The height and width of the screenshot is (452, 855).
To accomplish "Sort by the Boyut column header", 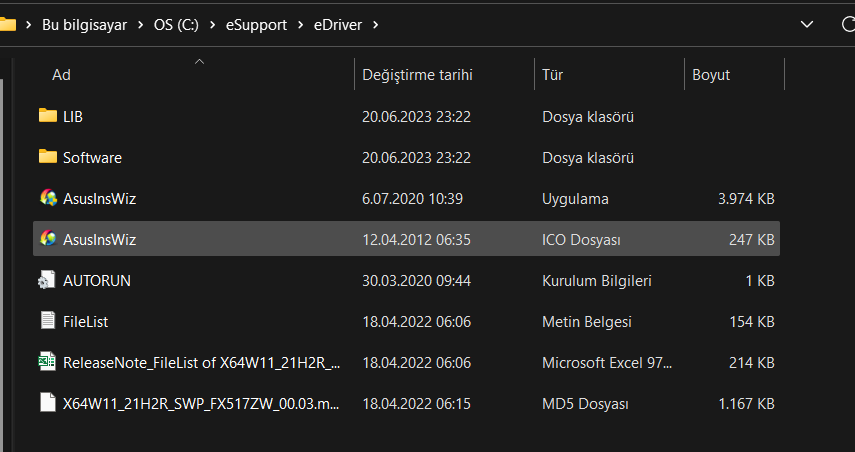I will (x=711, y=75).
